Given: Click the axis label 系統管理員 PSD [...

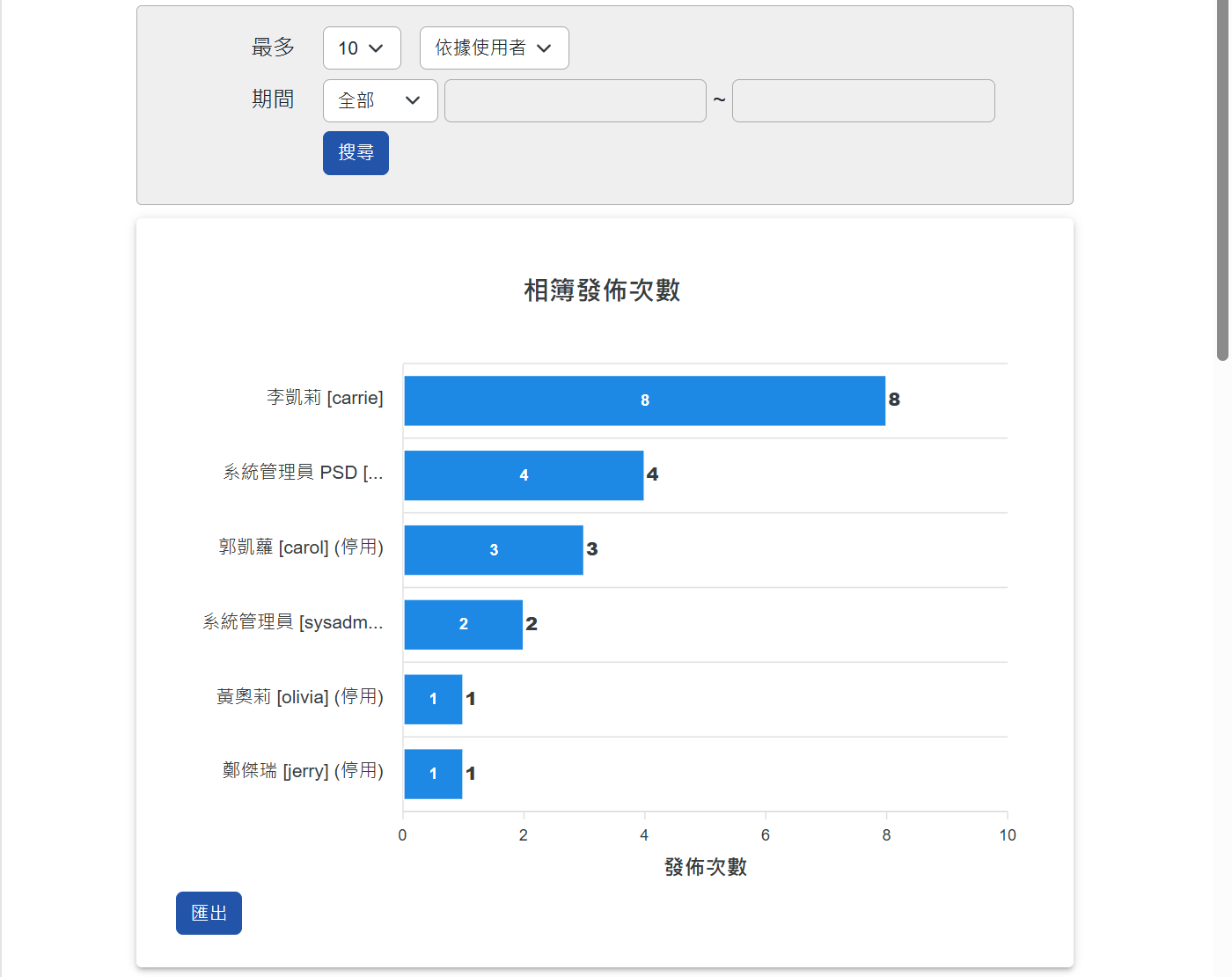Looking at the screenshot, I should click(x=303, y=473).
